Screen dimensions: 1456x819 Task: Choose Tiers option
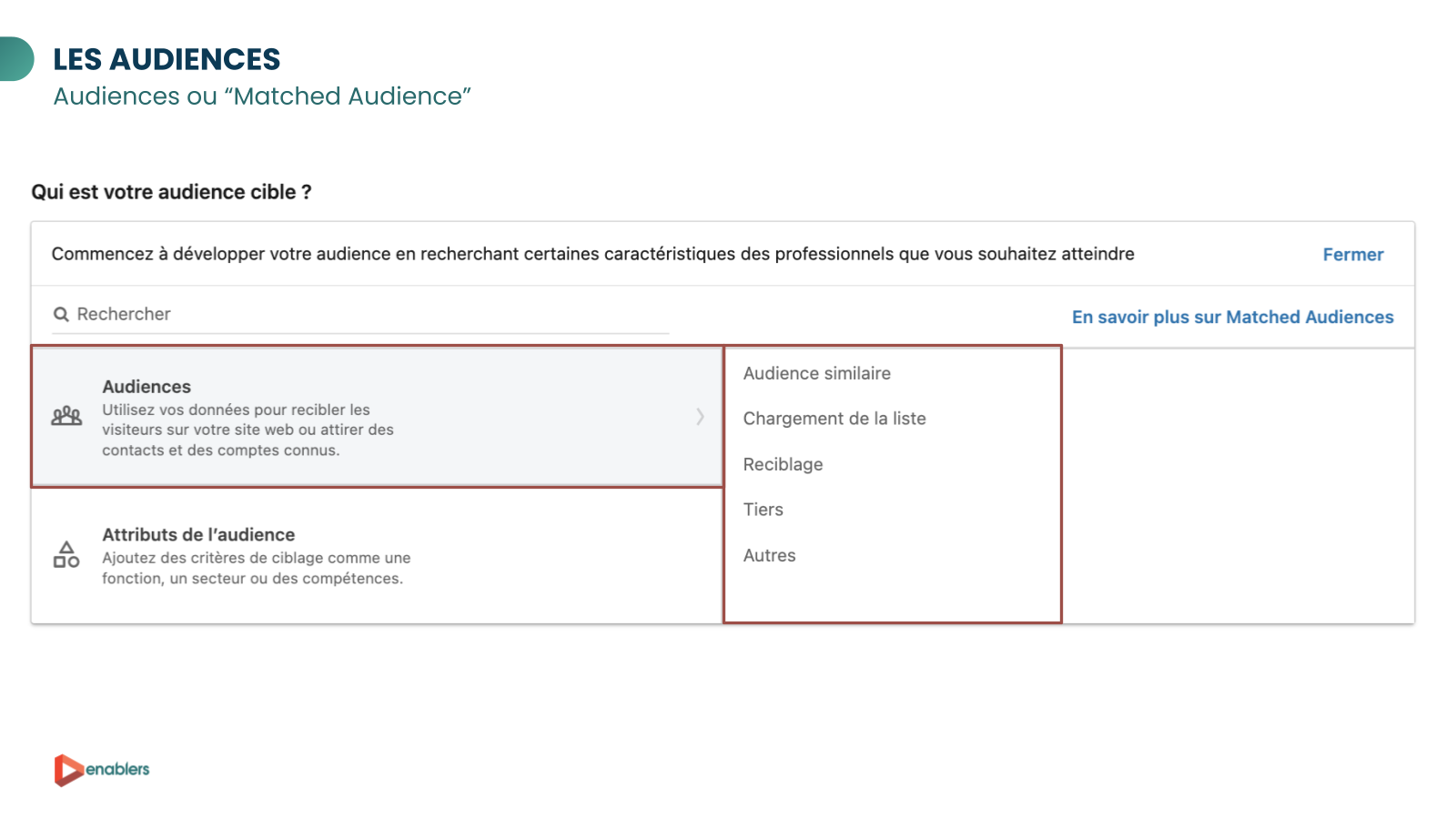click(x=763, y=510)
